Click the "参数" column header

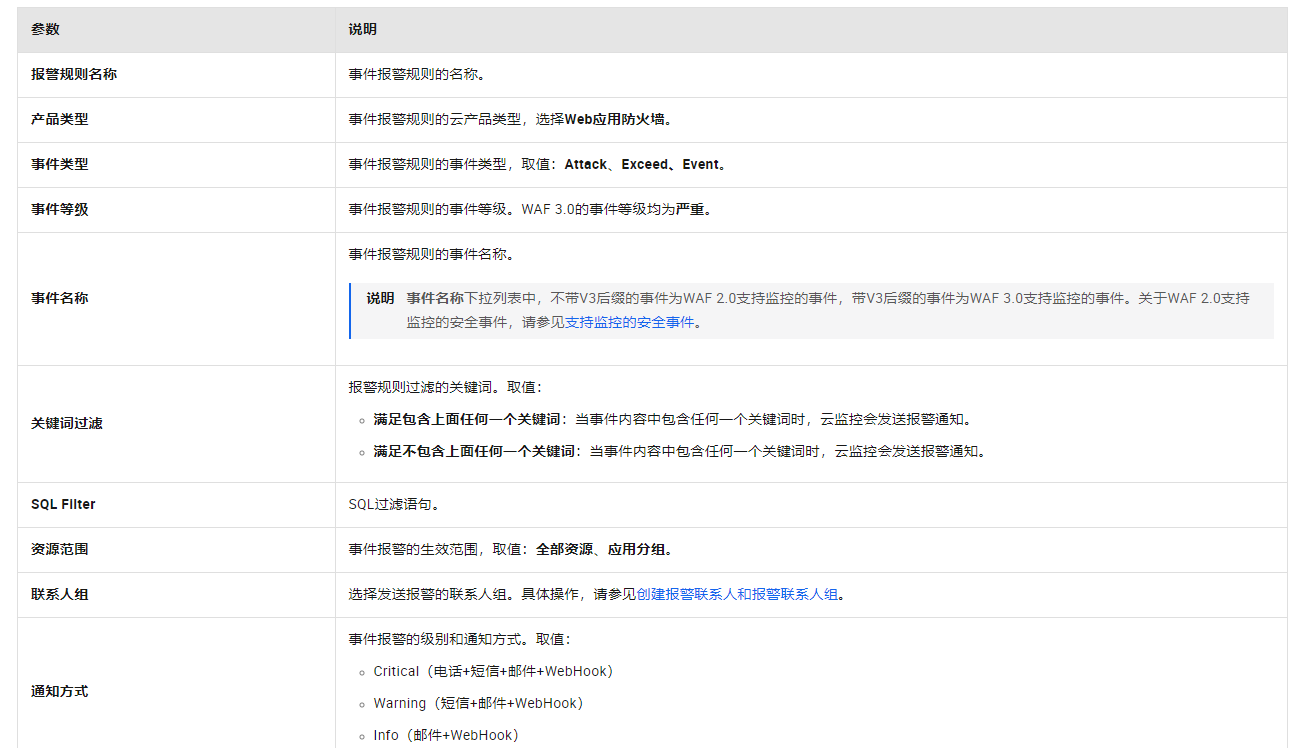[176, 30]
